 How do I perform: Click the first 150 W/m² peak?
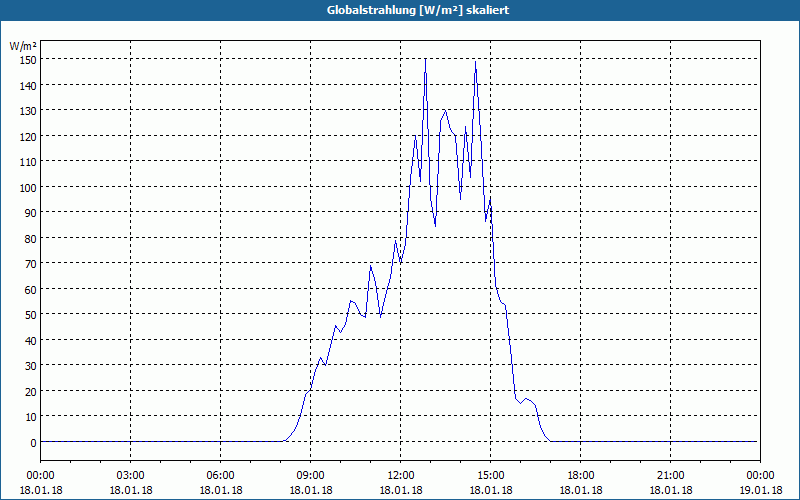pos(426,60)
